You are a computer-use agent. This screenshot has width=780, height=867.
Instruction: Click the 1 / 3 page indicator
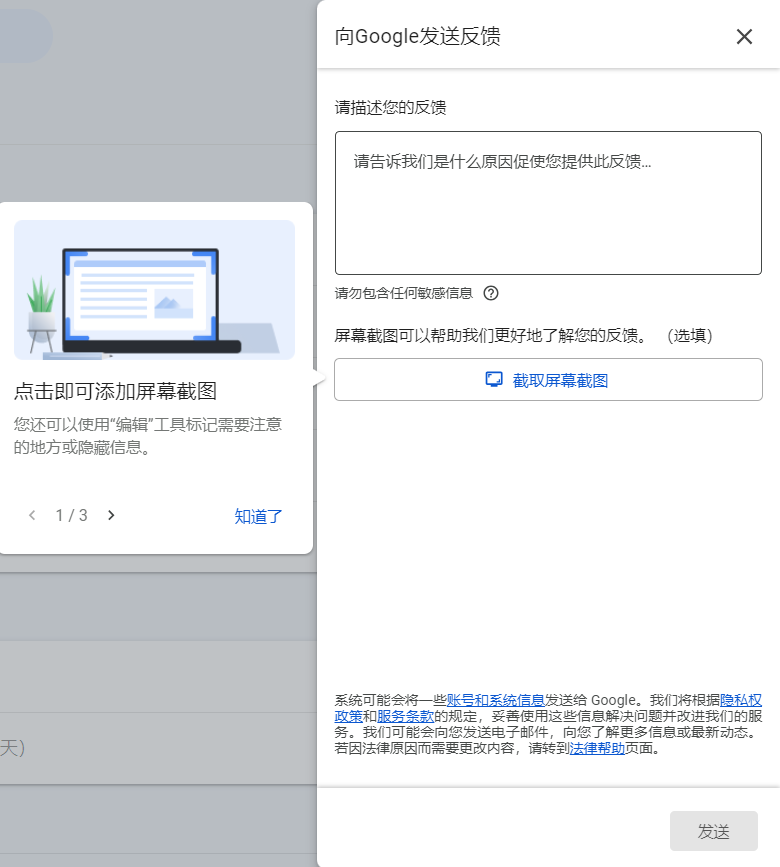[71, 515]
